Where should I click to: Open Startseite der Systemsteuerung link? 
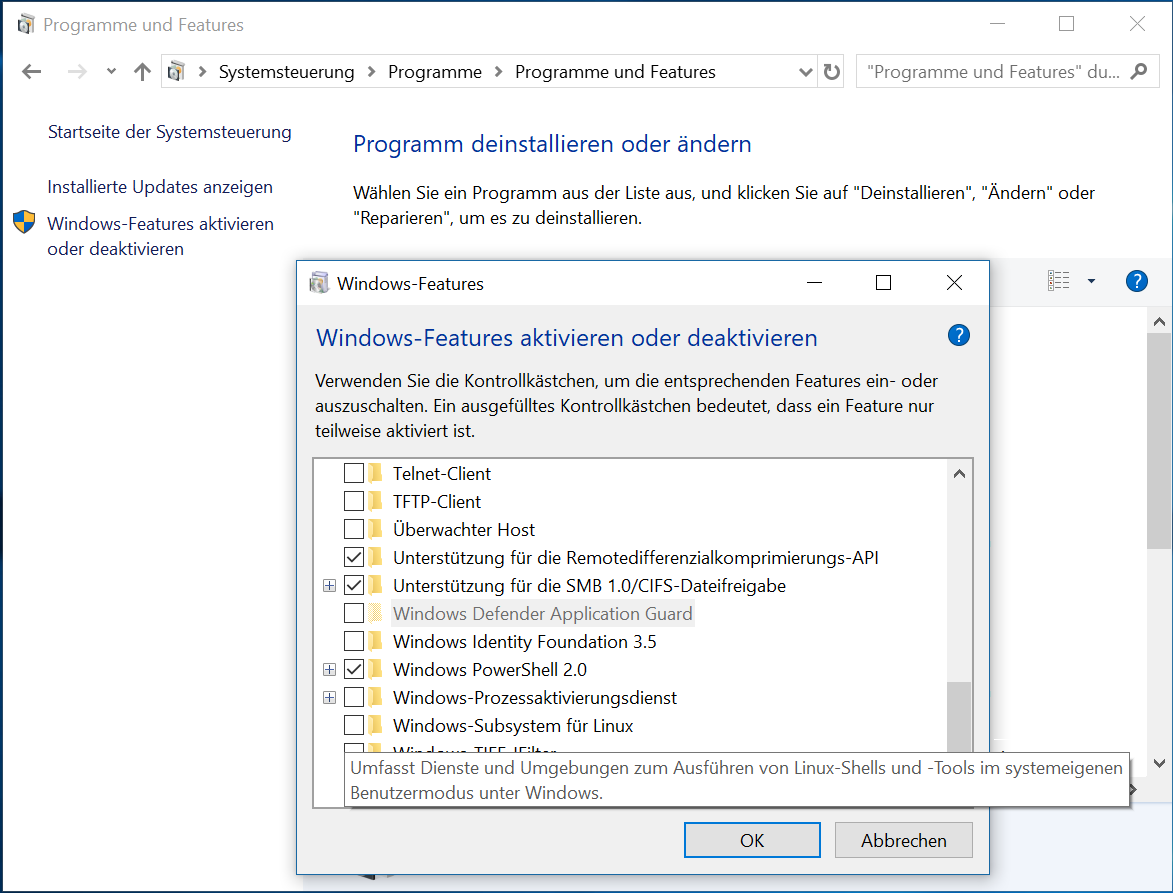[x=170, y=132]
